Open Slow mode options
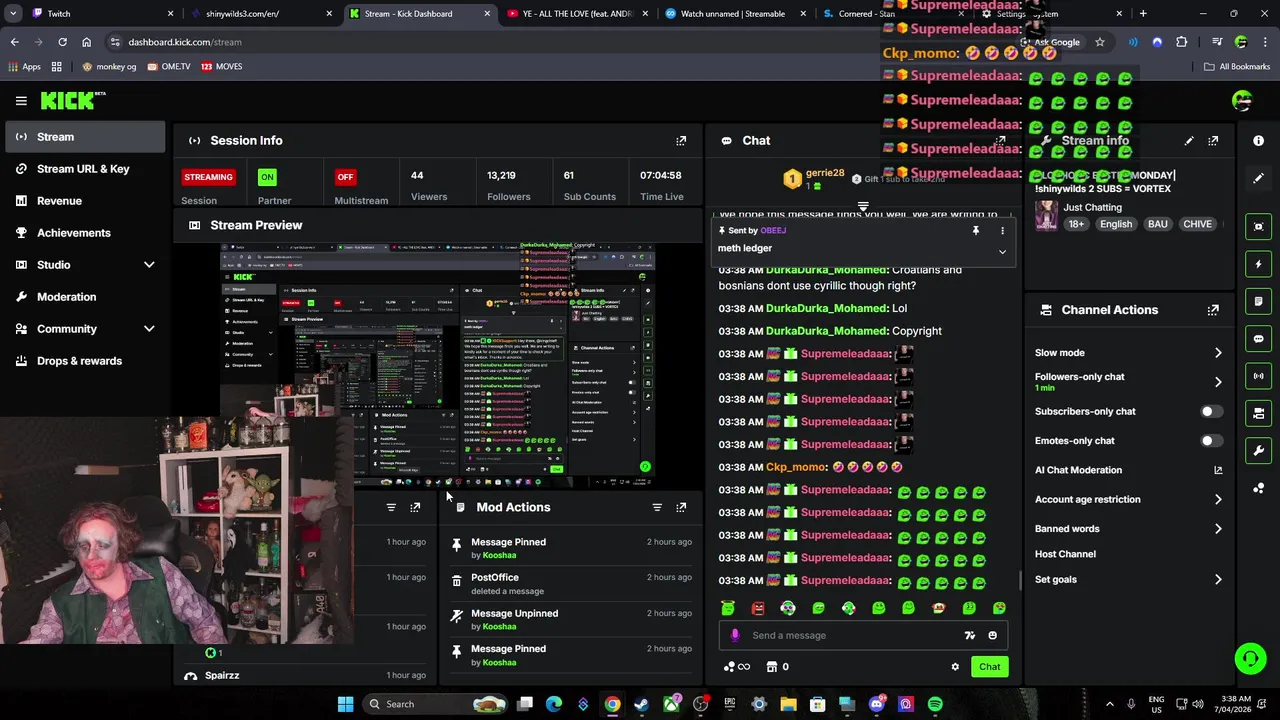Viewport: 1280px width, 720px height. [1129, 353]
